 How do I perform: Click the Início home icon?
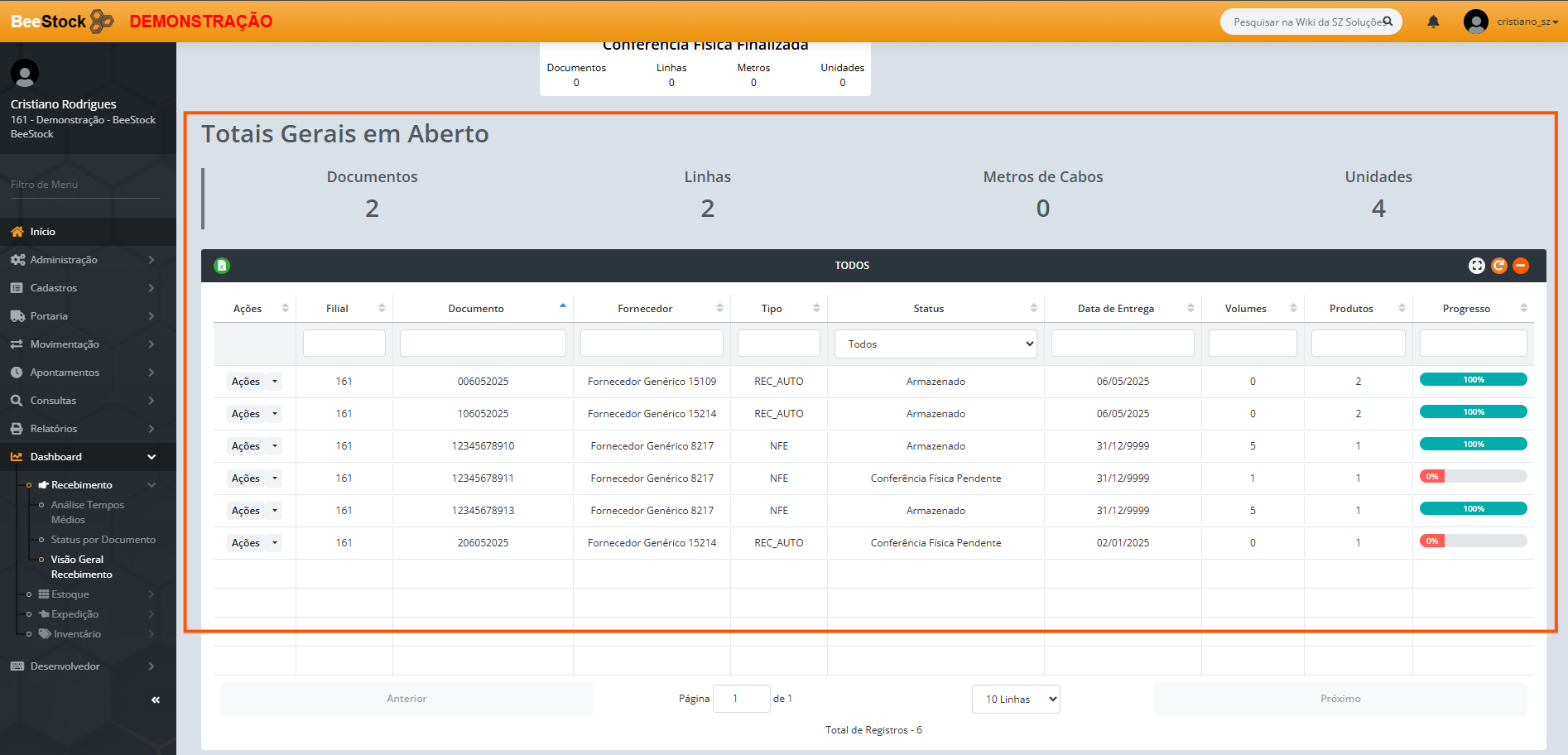click(x=17, y=232)
